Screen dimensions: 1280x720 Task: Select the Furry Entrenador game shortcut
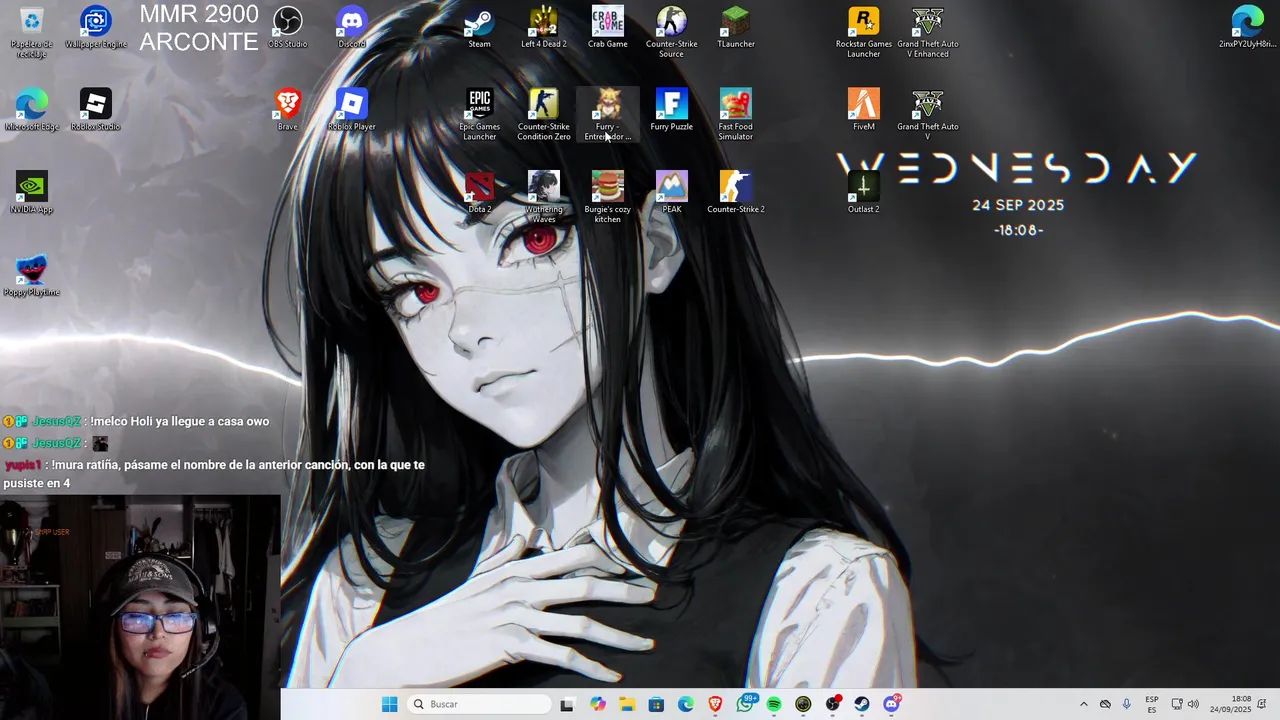[x=608, y=115]
